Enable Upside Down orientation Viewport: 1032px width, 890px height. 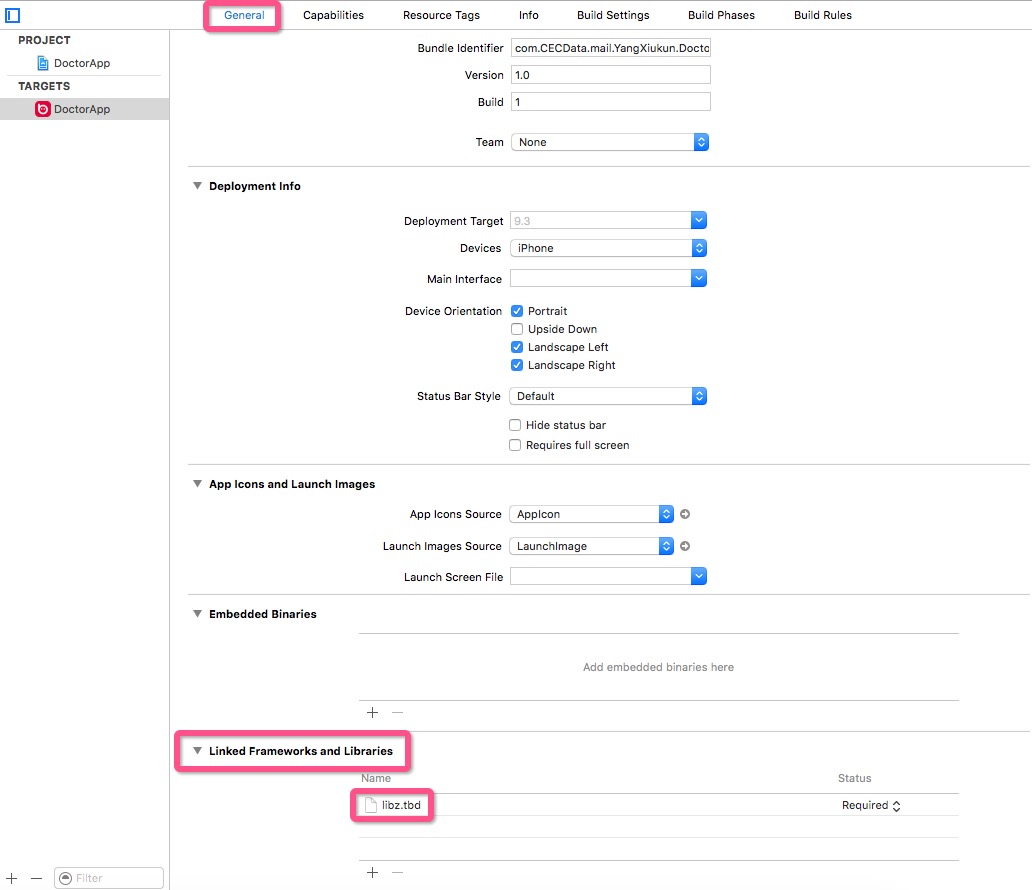(x=517, y=329)
